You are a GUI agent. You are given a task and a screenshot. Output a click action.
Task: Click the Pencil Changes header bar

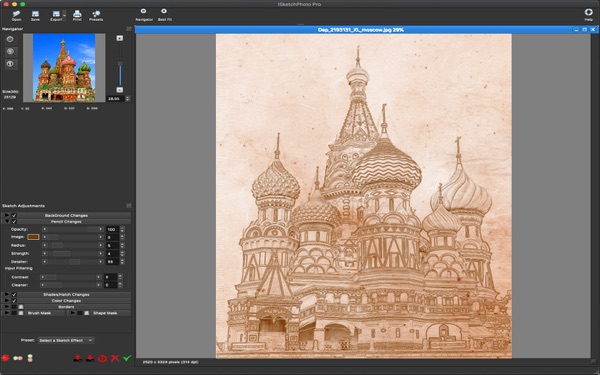67,222
